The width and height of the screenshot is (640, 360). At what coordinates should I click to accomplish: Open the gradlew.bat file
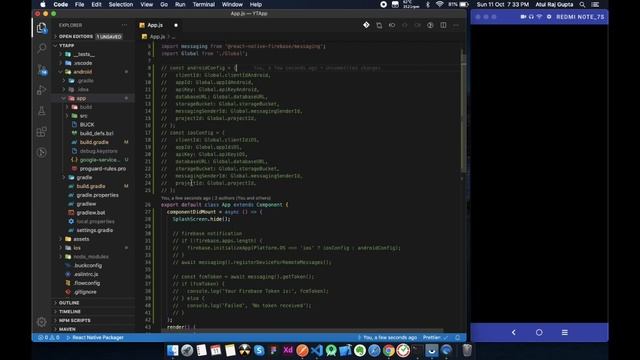point(91,213)
